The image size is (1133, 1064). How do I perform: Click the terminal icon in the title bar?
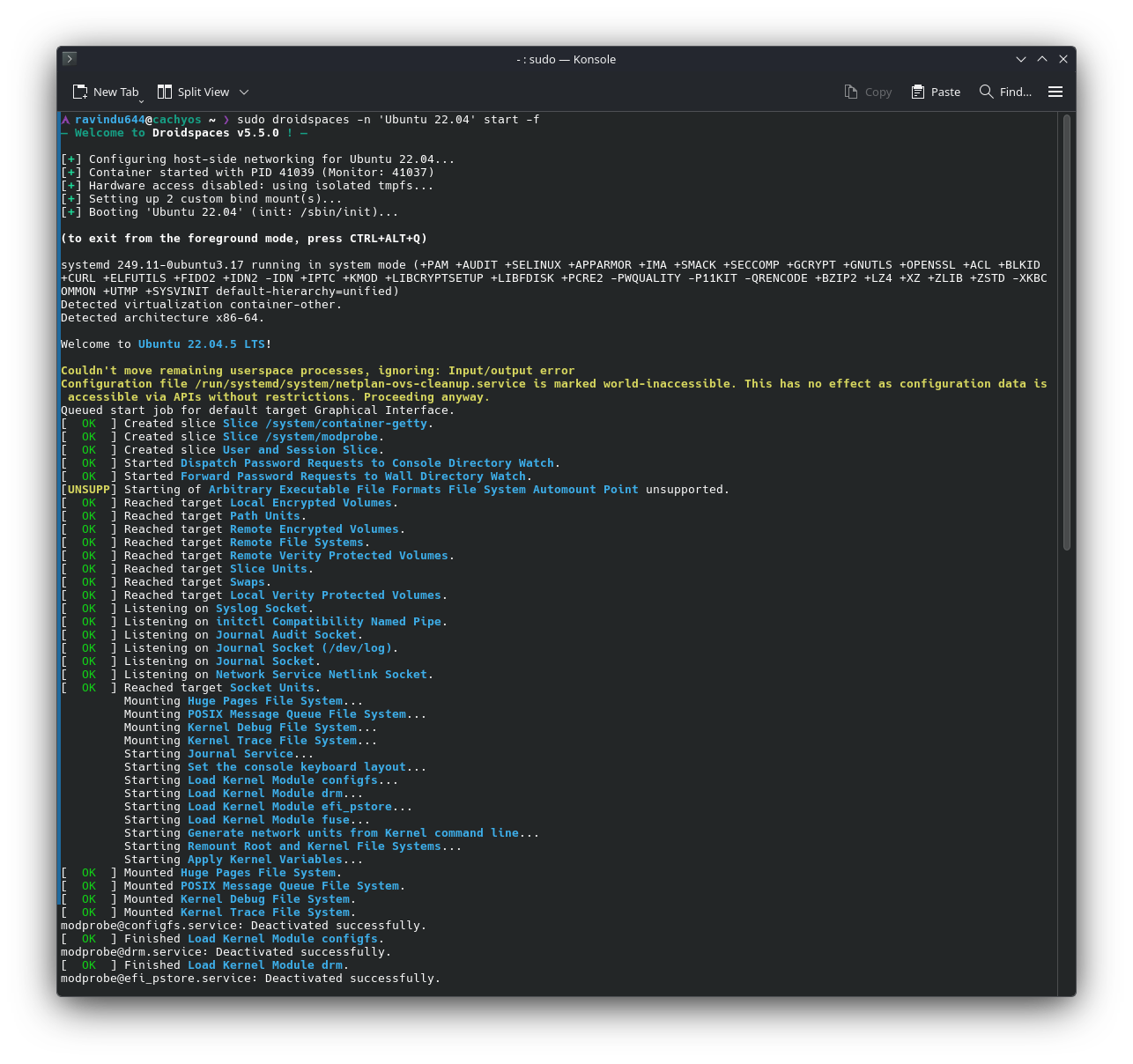click(x=70, y=59)
